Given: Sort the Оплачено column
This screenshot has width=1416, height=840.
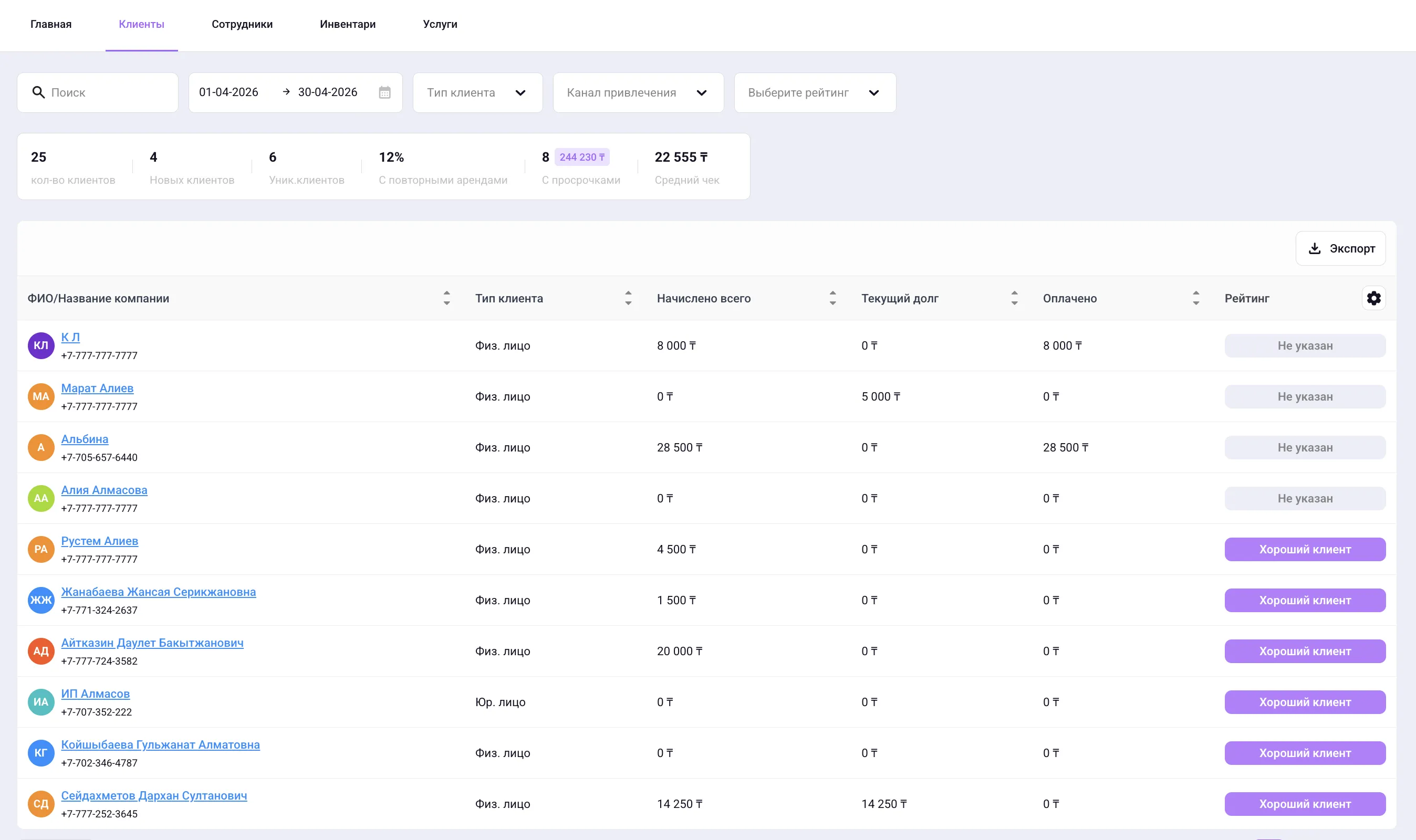Looking at the screenshot, I should 1196,298.
